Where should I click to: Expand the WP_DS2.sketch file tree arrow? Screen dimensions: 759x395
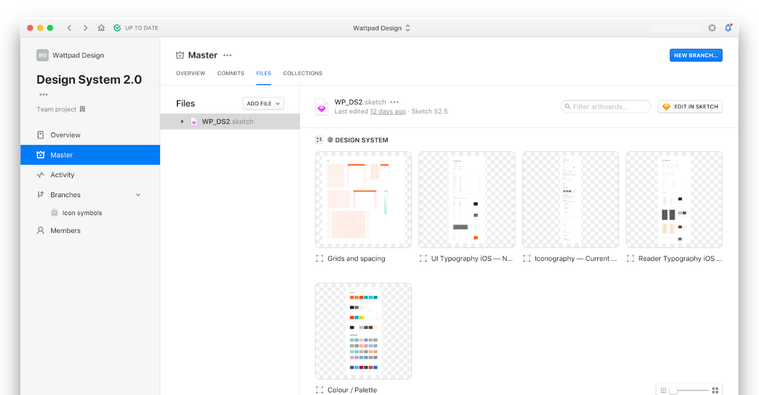tap(182, 122)
